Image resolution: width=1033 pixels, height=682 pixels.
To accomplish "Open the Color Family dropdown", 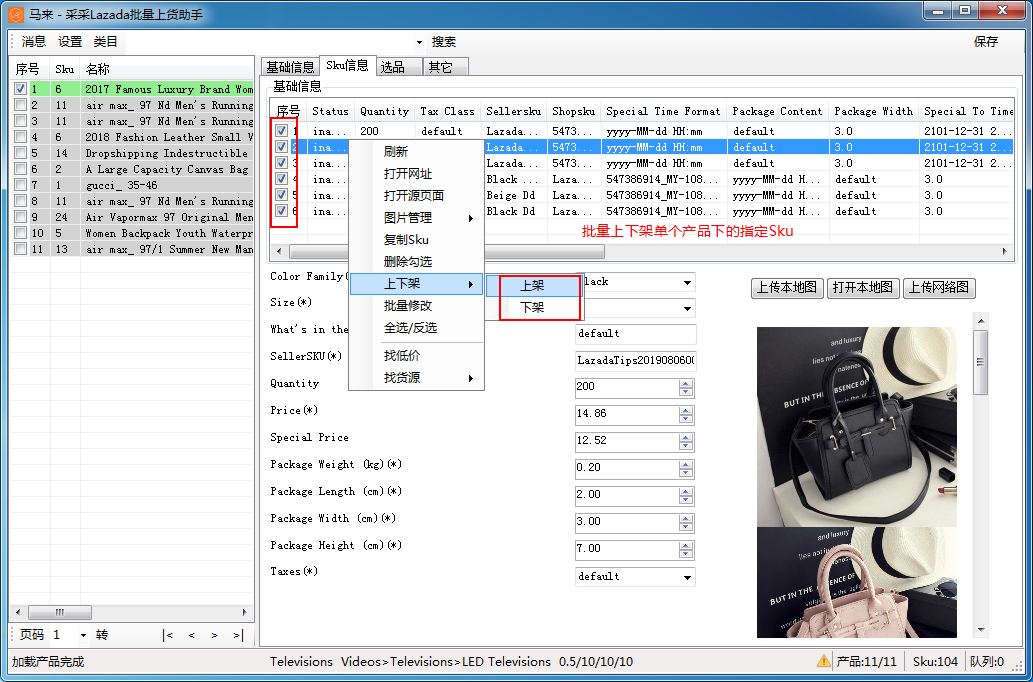I will coord(687,282).
